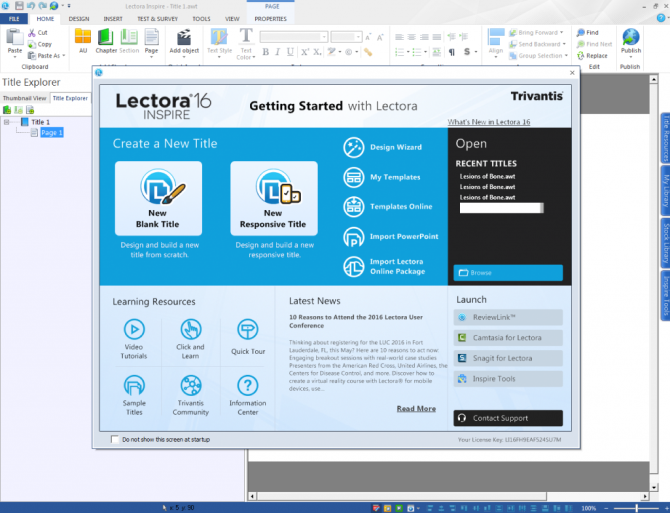This screenshot has width=670, height=513.
Task: Open first Lesions of Bone.awt recent title
Action: pyautogui.click(x=487, y=176)
